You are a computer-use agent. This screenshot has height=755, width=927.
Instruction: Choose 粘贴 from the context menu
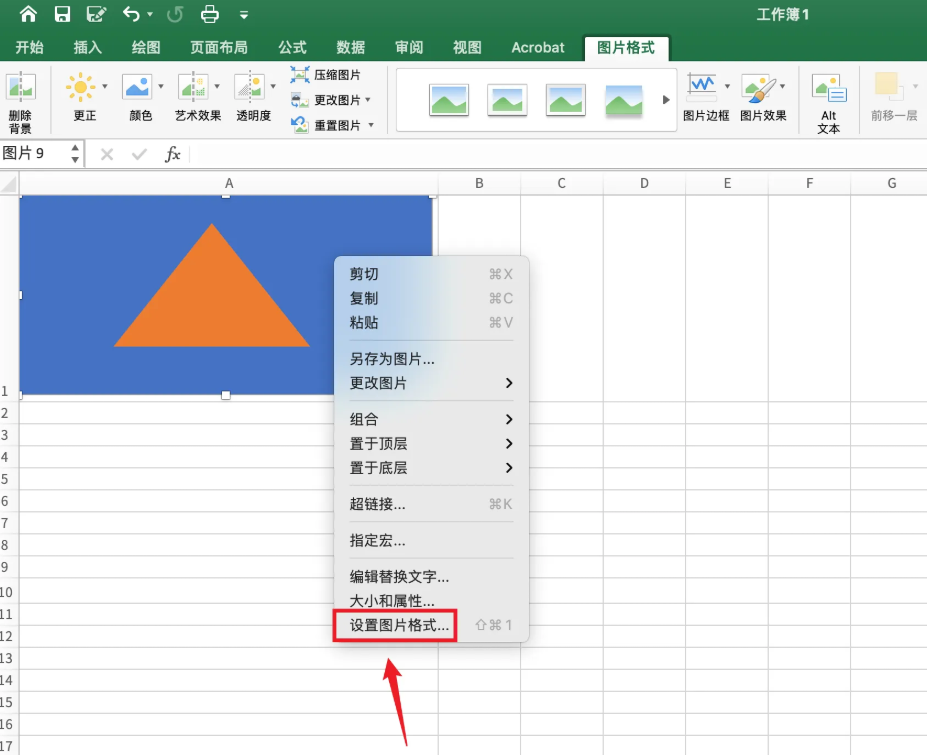tap(431, 323)
